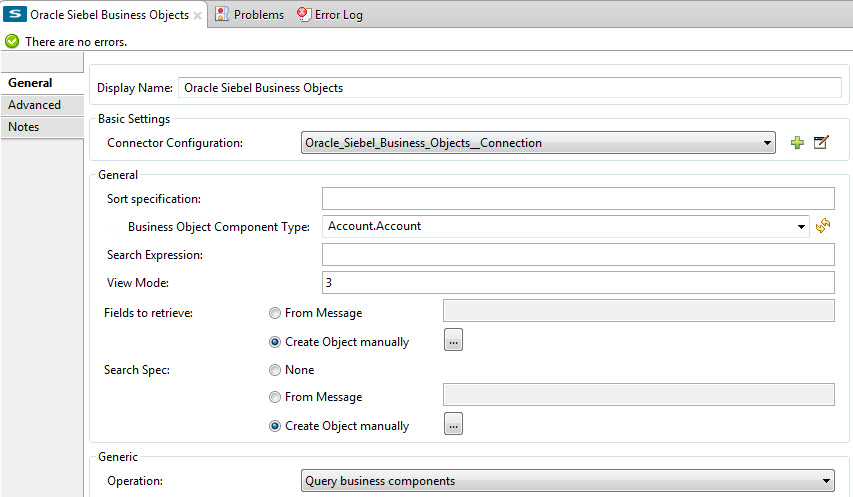Click the Problems tab icon

tap(221, 14)
